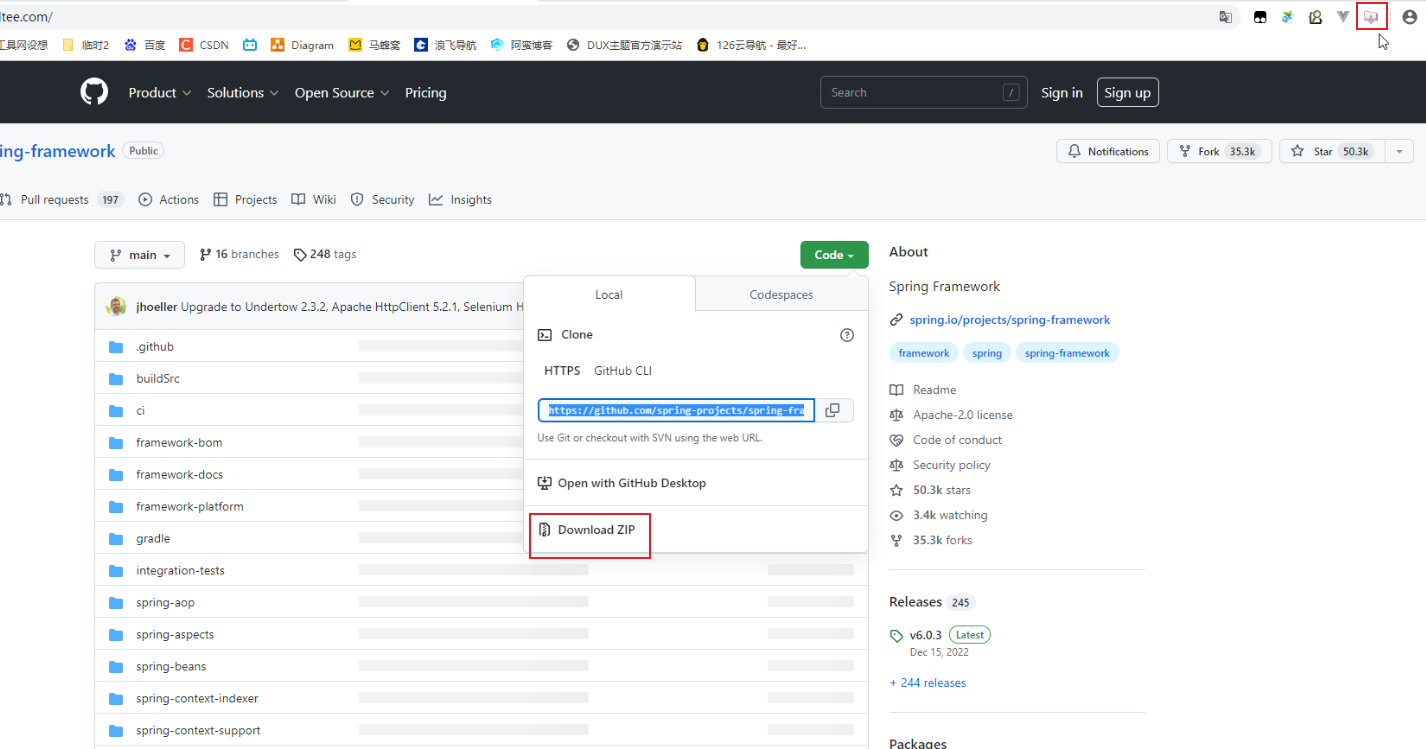The height and width of the screenshot is (749, 1426).
Task: Click the spring-framework topic tag
Action: (x=1067, y=353)
